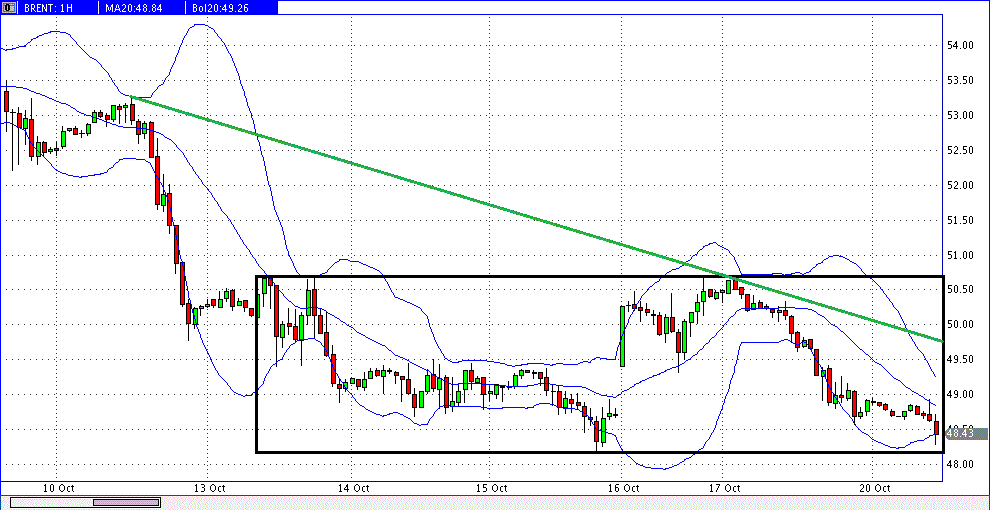The height and width of the screenshot is (510, 990).
Task: Select the 20 Oct date label
Action: click(875, 488)
